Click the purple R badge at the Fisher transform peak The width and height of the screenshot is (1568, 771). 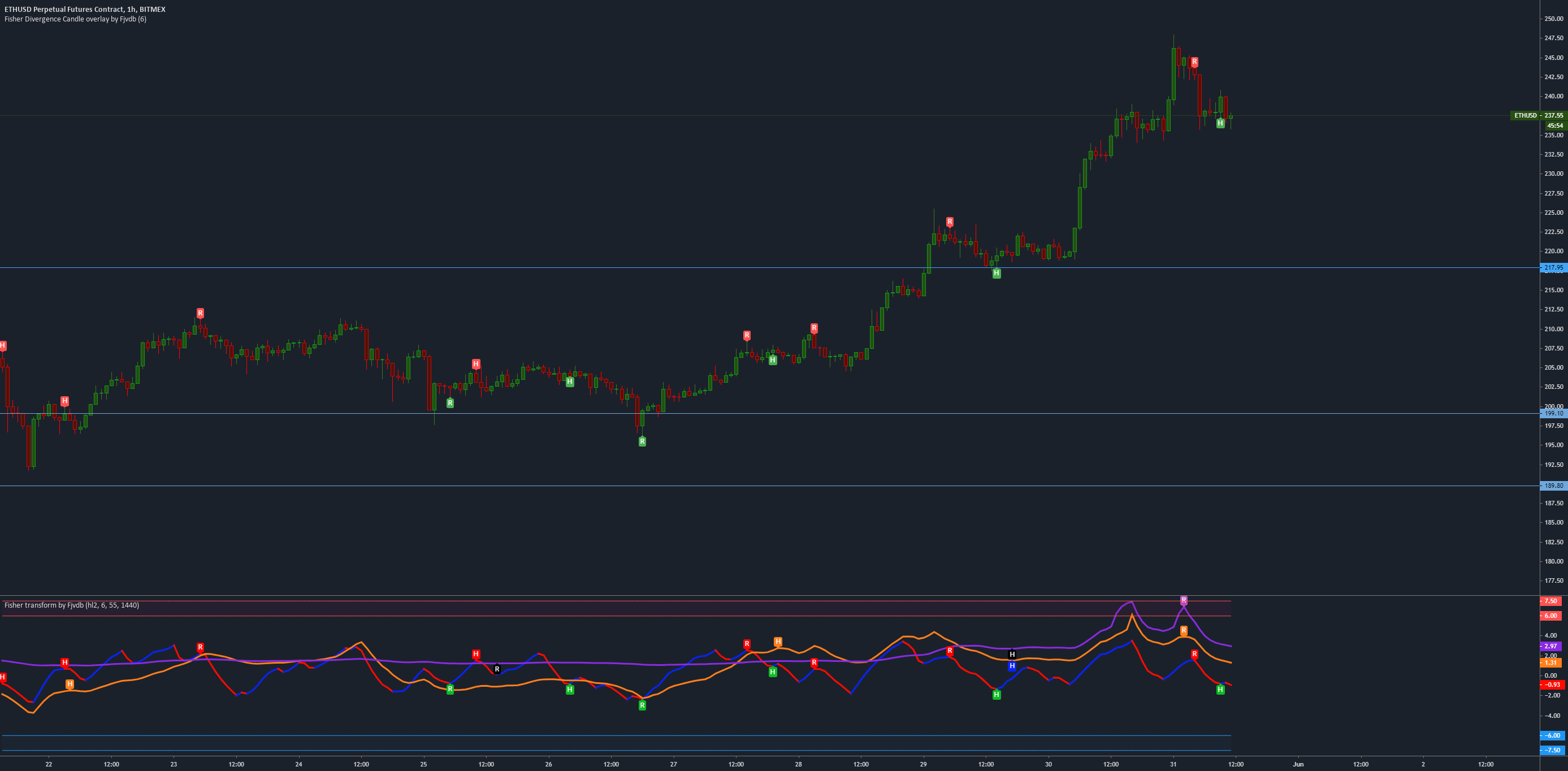[x=1184, y=600]
